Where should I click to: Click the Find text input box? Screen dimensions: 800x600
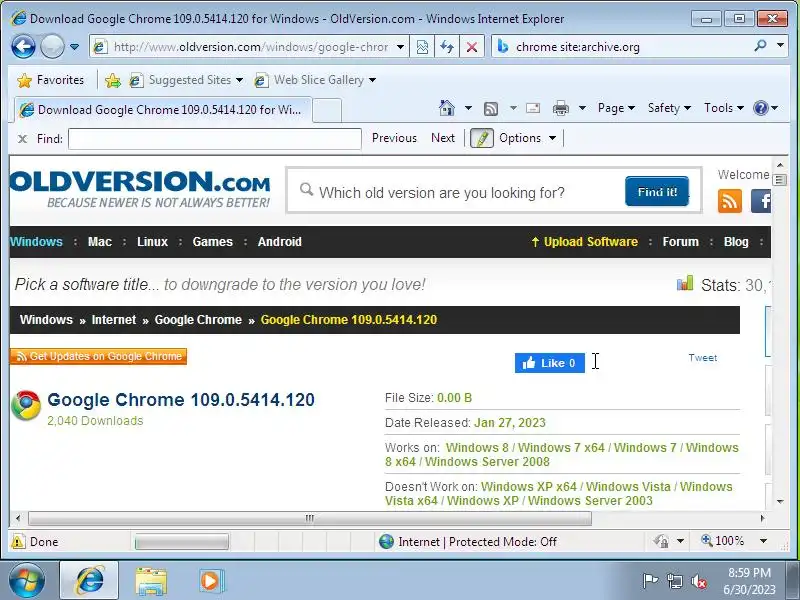coord(215,138)
